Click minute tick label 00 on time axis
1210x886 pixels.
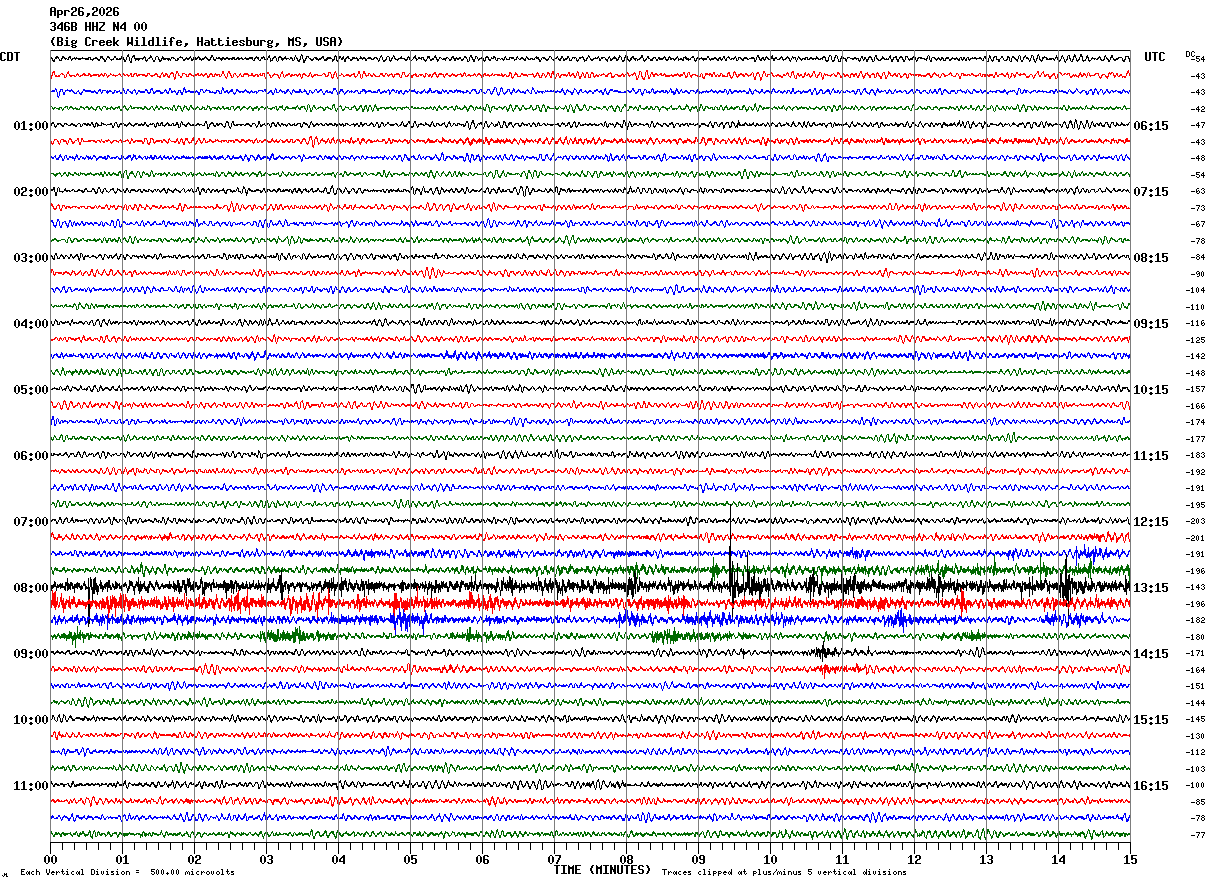50,860
